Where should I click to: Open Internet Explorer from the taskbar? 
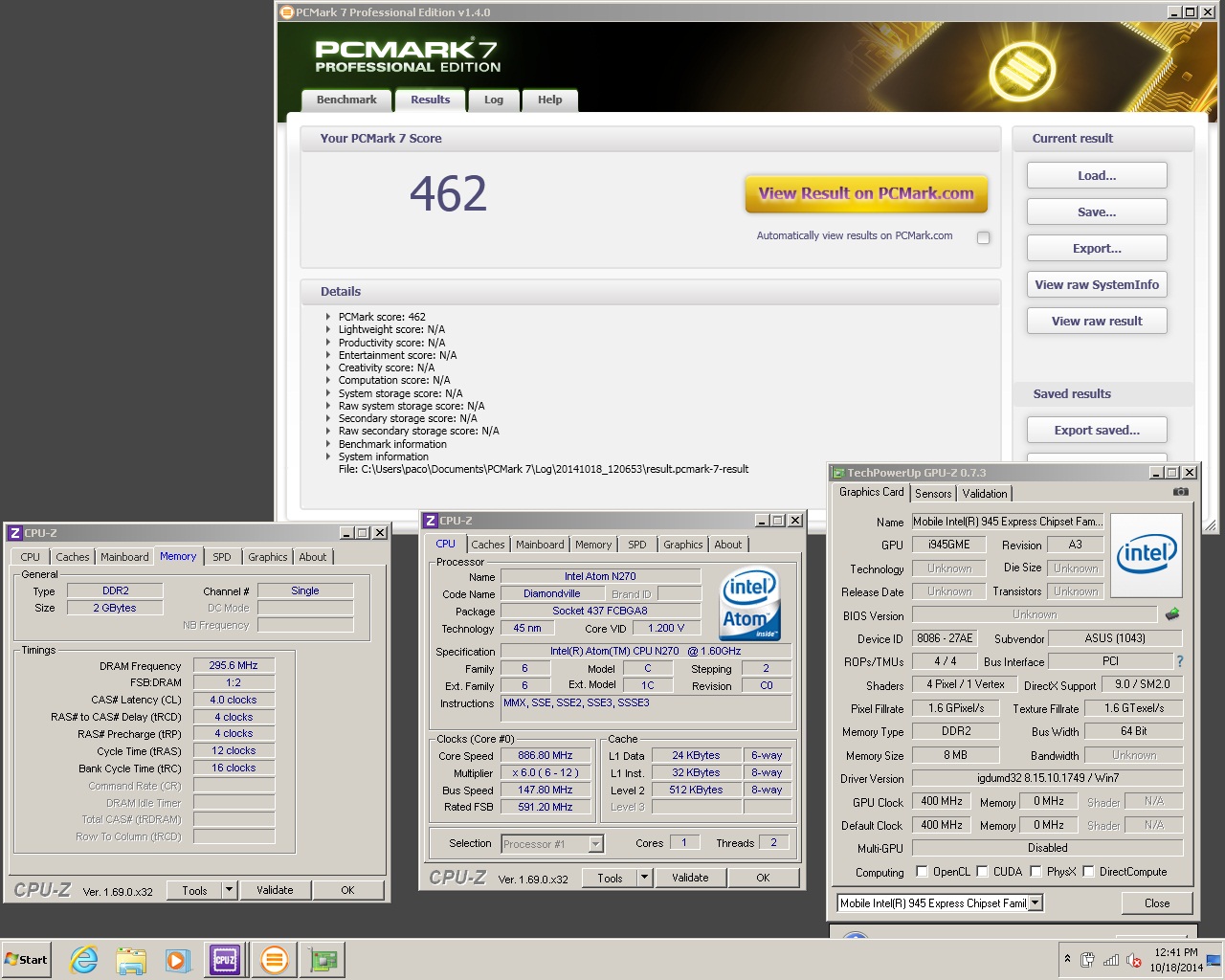point(84,960)
